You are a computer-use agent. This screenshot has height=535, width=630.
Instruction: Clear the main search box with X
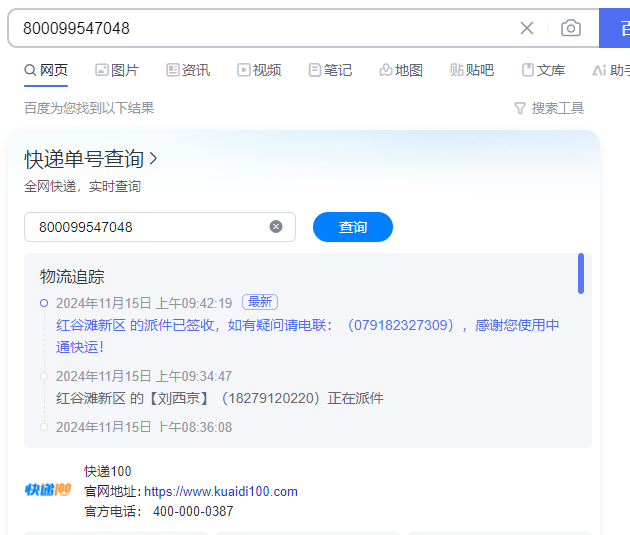click(527, 28)
